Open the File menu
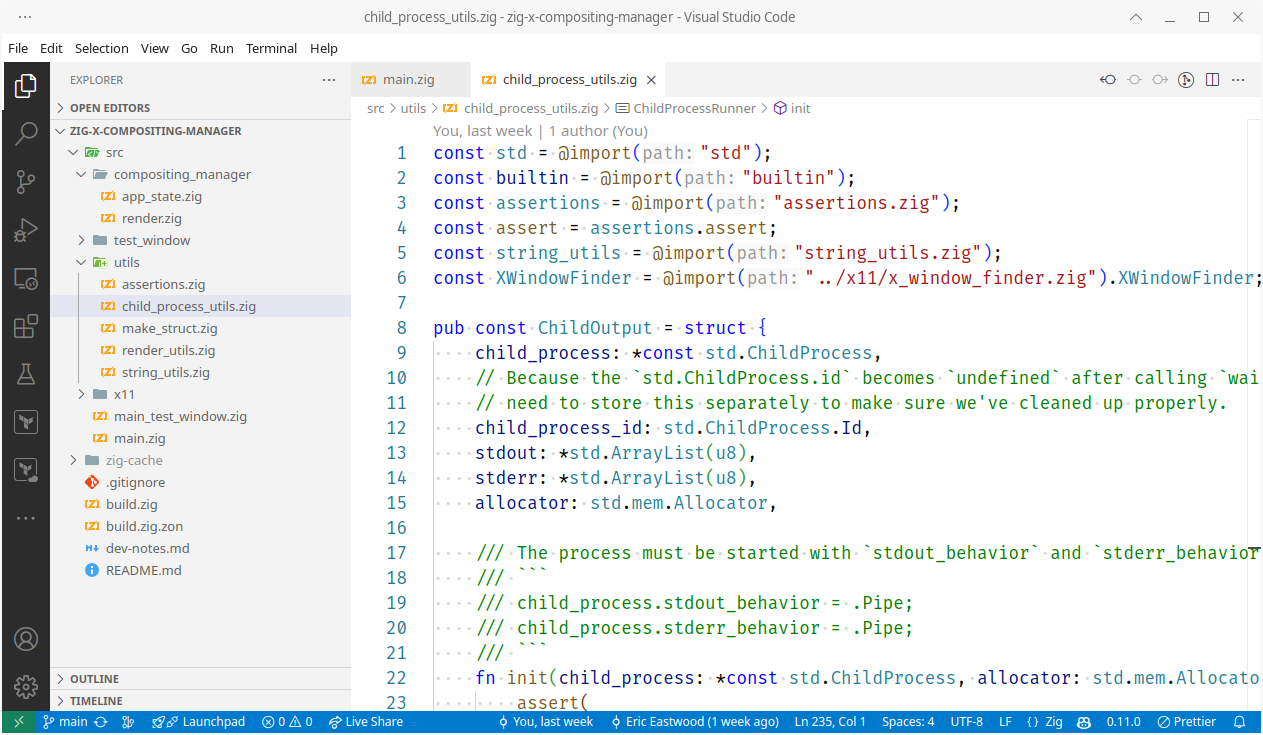Viewport: 1263px width, 735px height. pos(17,48)
